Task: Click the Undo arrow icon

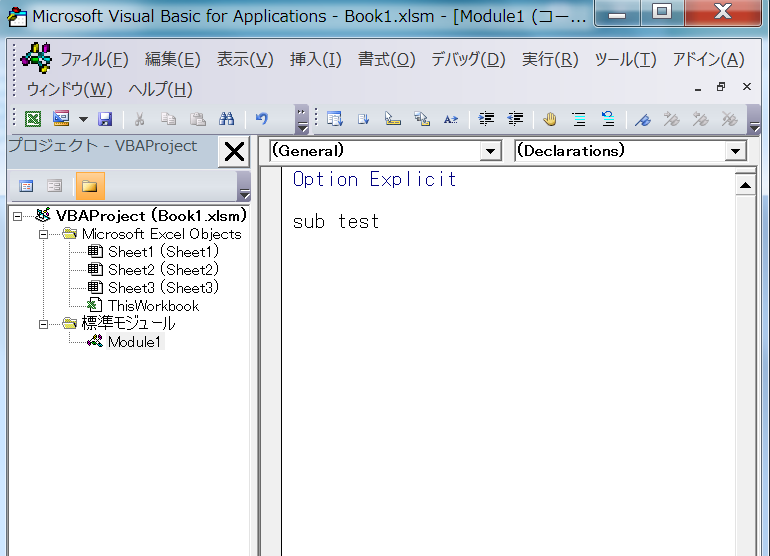Action: (x=262, y=119)
